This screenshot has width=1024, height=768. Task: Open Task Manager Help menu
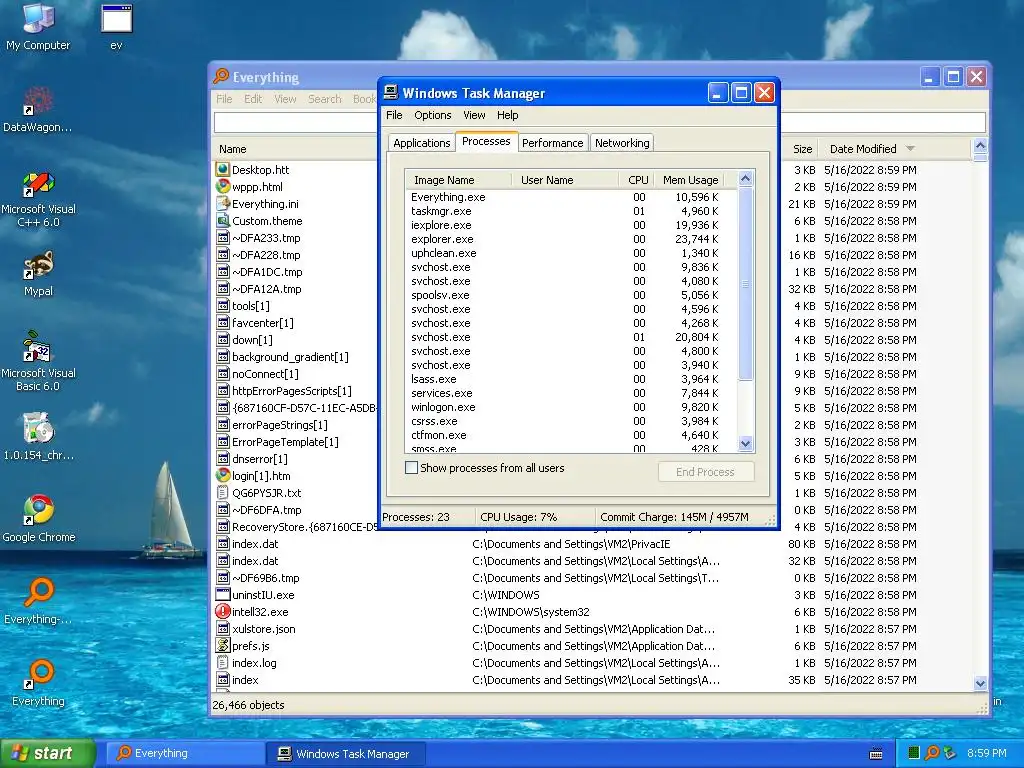(x=507, y=115)
